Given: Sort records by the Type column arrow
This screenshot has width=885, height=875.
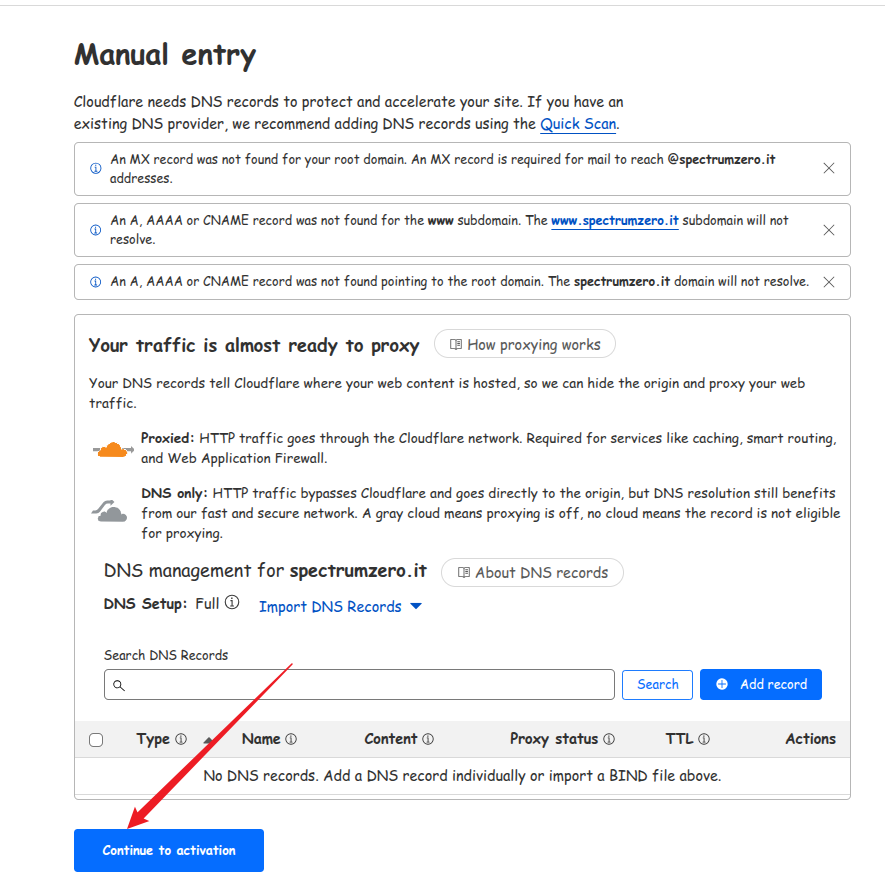Looking at the screenshot, I should (208, 740).
